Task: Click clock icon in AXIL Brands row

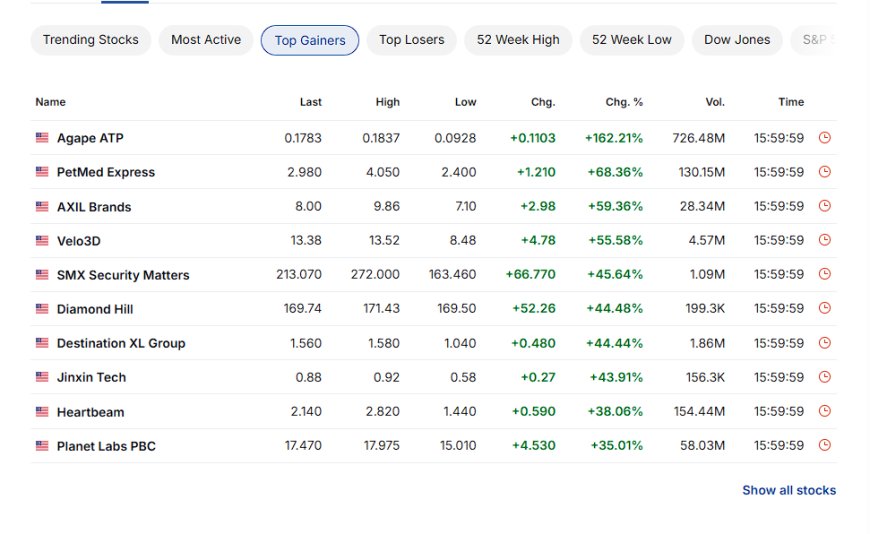Action: point(825,206)
